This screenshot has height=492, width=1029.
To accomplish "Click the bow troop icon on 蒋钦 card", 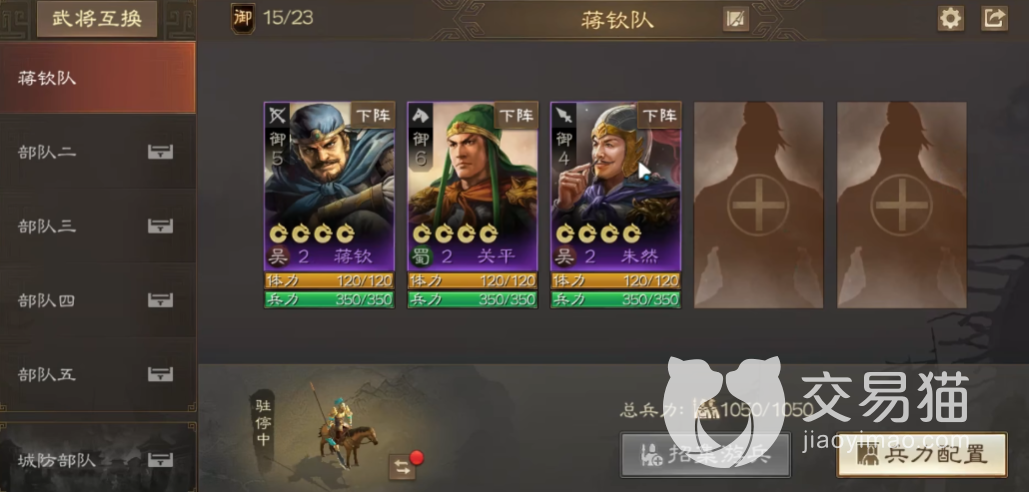I will 277,116.
